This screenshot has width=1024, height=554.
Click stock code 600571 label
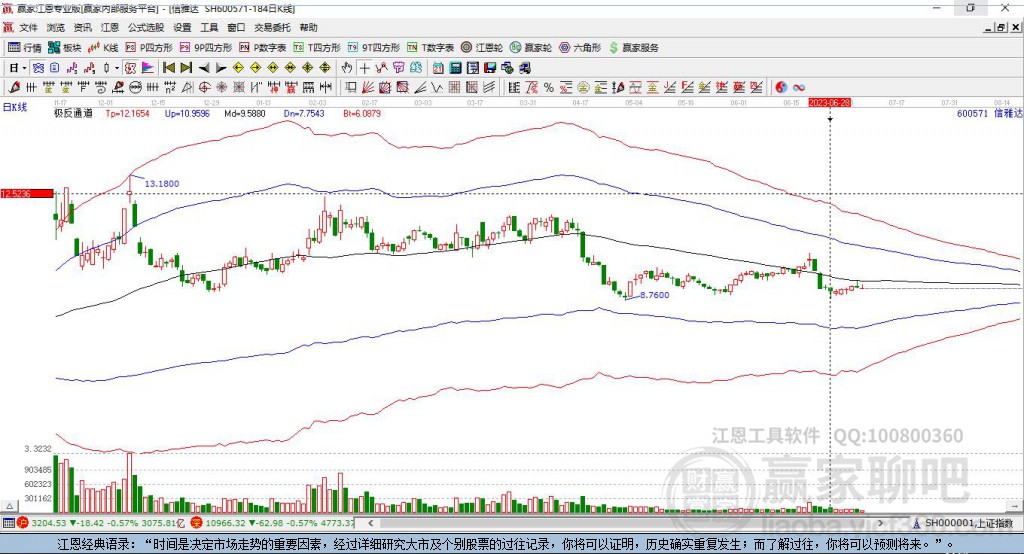(972, 113)
